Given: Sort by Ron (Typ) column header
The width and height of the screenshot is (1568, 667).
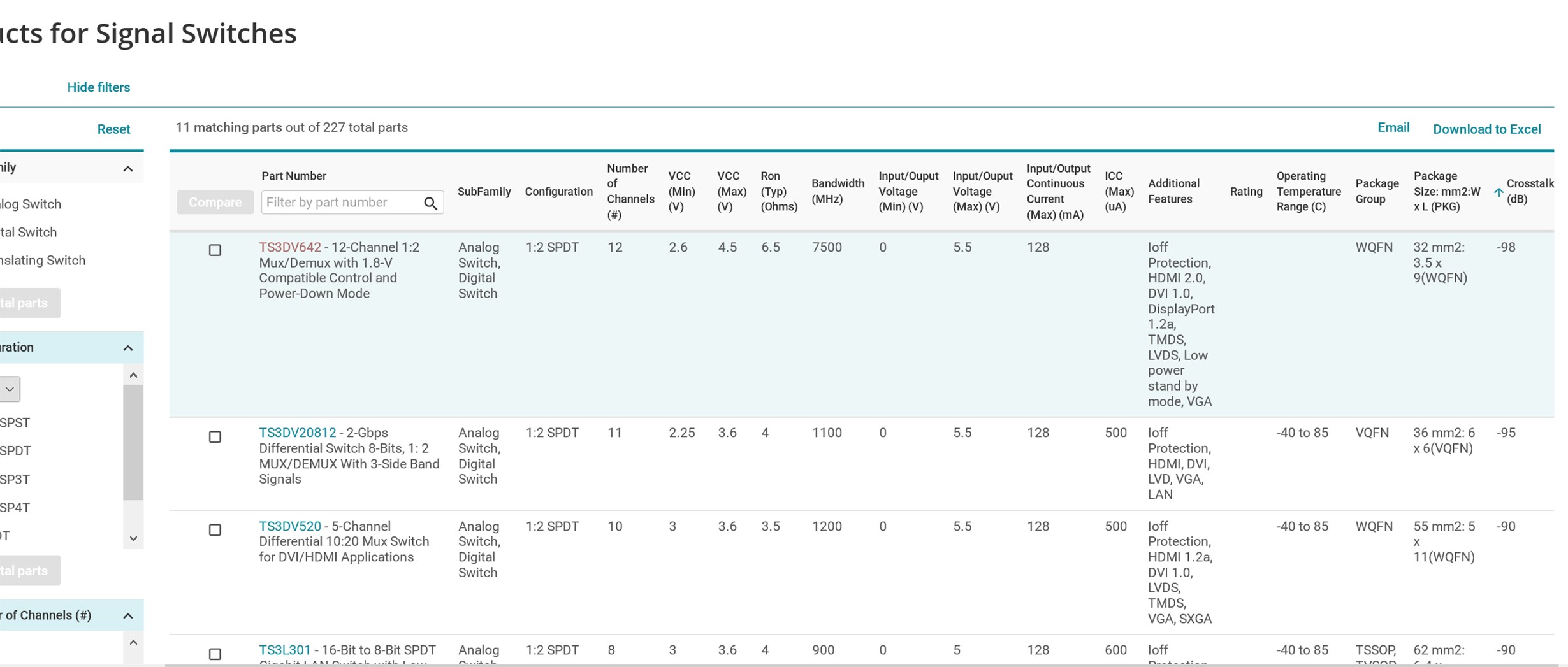Looking at the screenshot, I should [779, 191].
